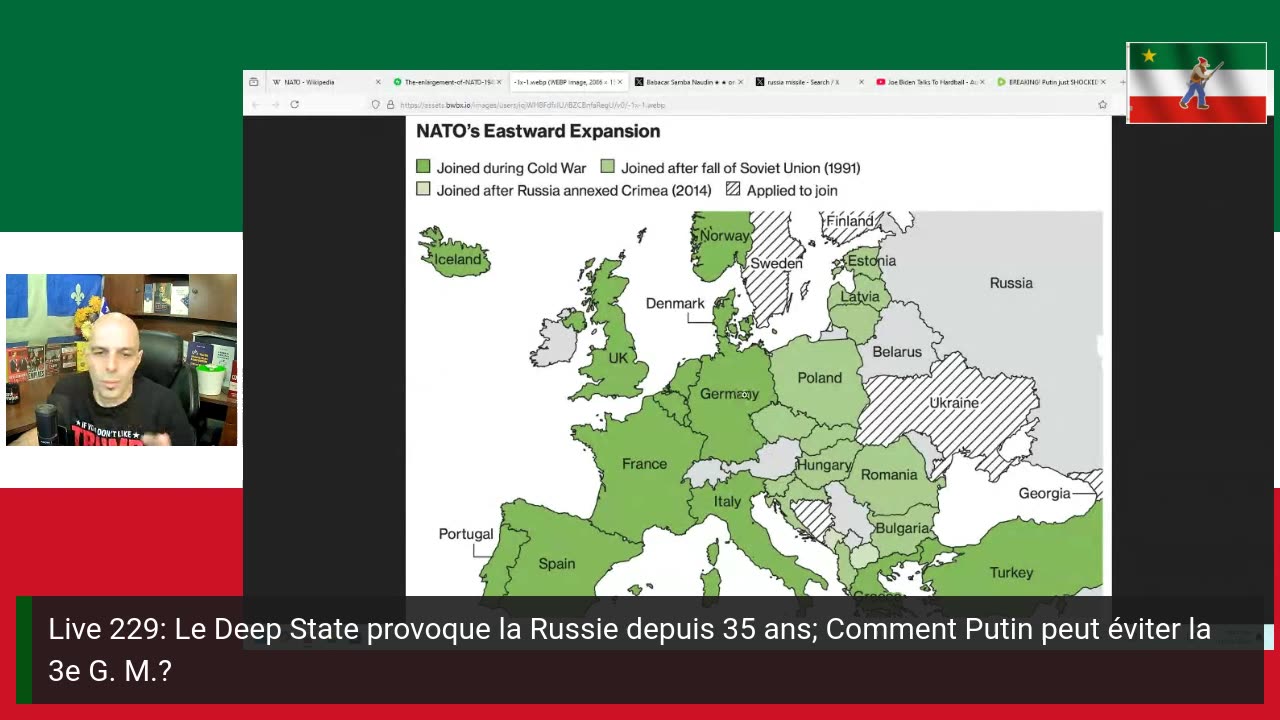Click the Bulgaria label on the map
Viewport: 1280px width, 720px height.
pos(902,528)
